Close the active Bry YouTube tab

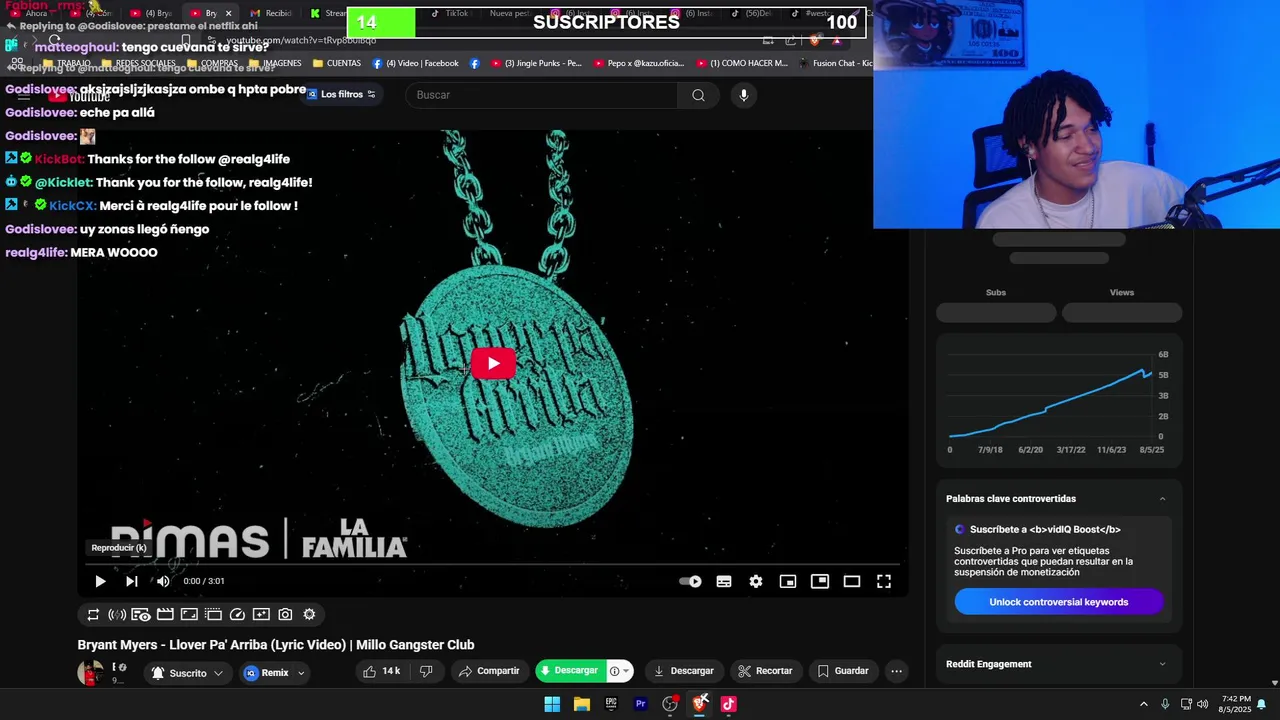[228, 13]
